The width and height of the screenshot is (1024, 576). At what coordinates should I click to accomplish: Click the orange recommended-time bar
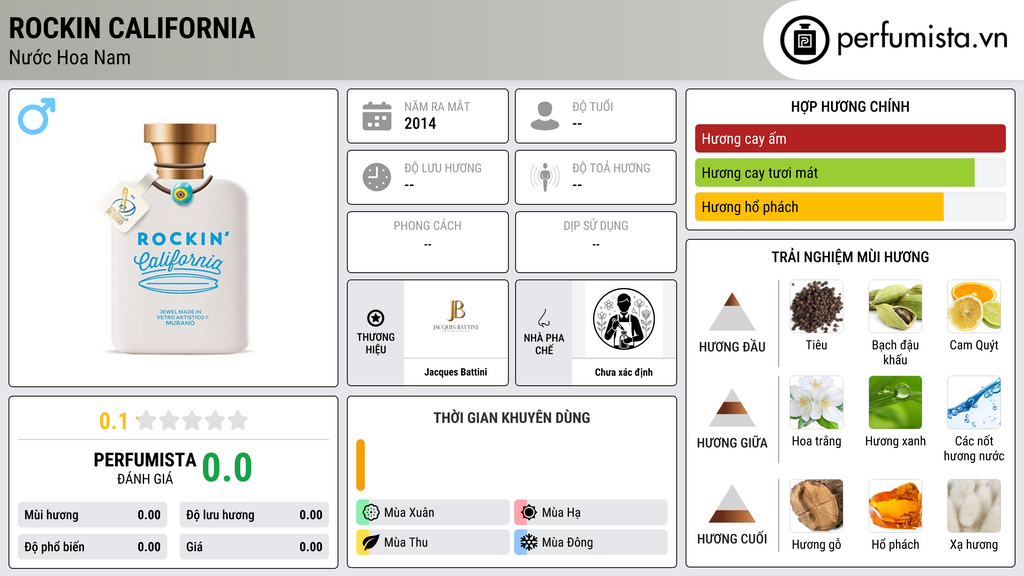point(360,465)
